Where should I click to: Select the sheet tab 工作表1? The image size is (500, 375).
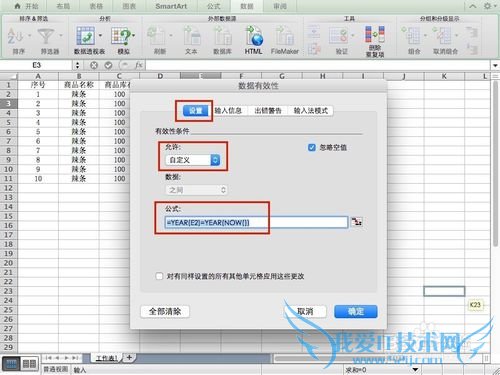107,358
